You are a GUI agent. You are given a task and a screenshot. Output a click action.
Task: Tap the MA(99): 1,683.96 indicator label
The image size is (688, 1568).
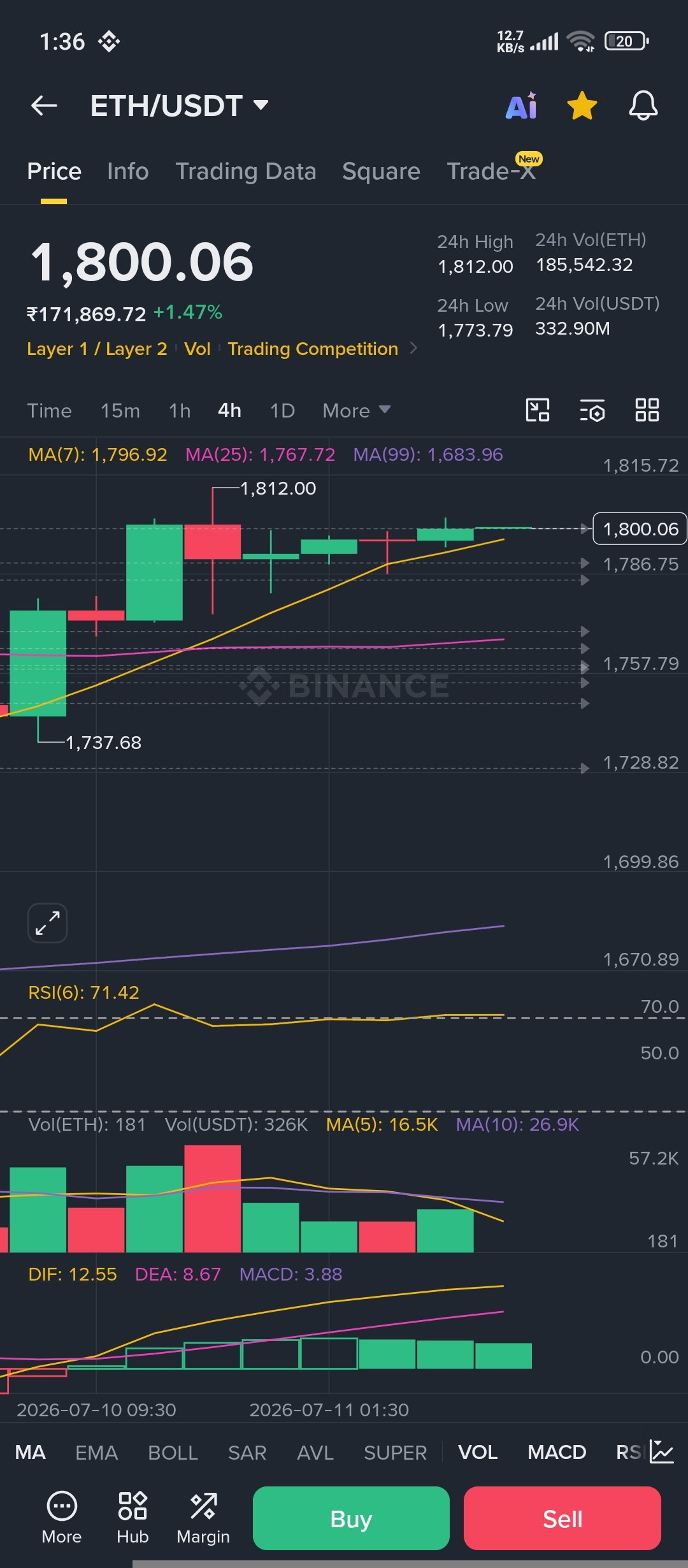pyautogui.click(x=428, y=454)
